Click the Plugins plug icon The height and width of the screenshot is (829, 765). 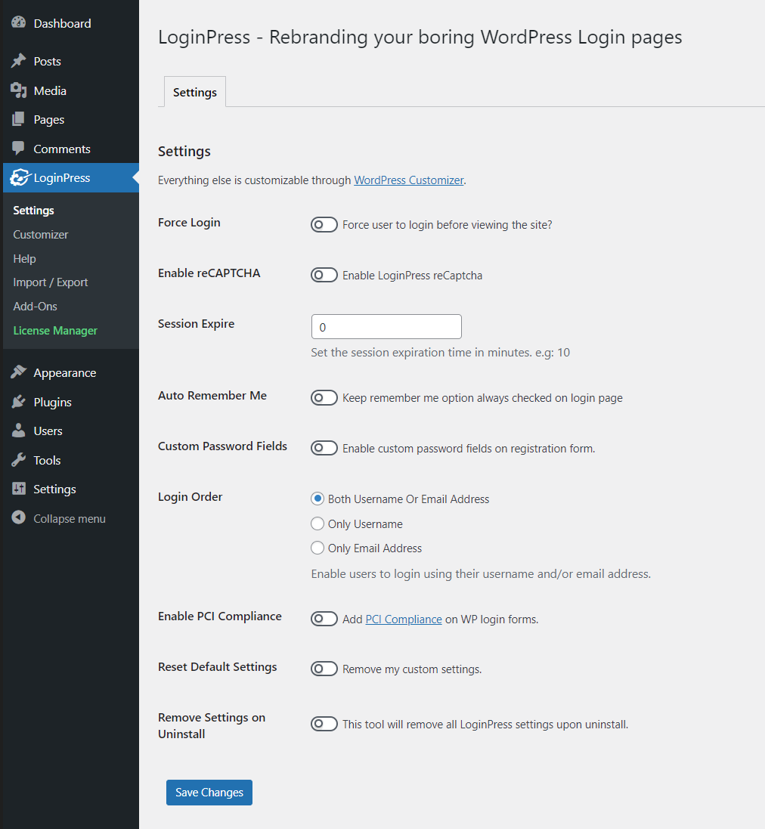(19, 402)
